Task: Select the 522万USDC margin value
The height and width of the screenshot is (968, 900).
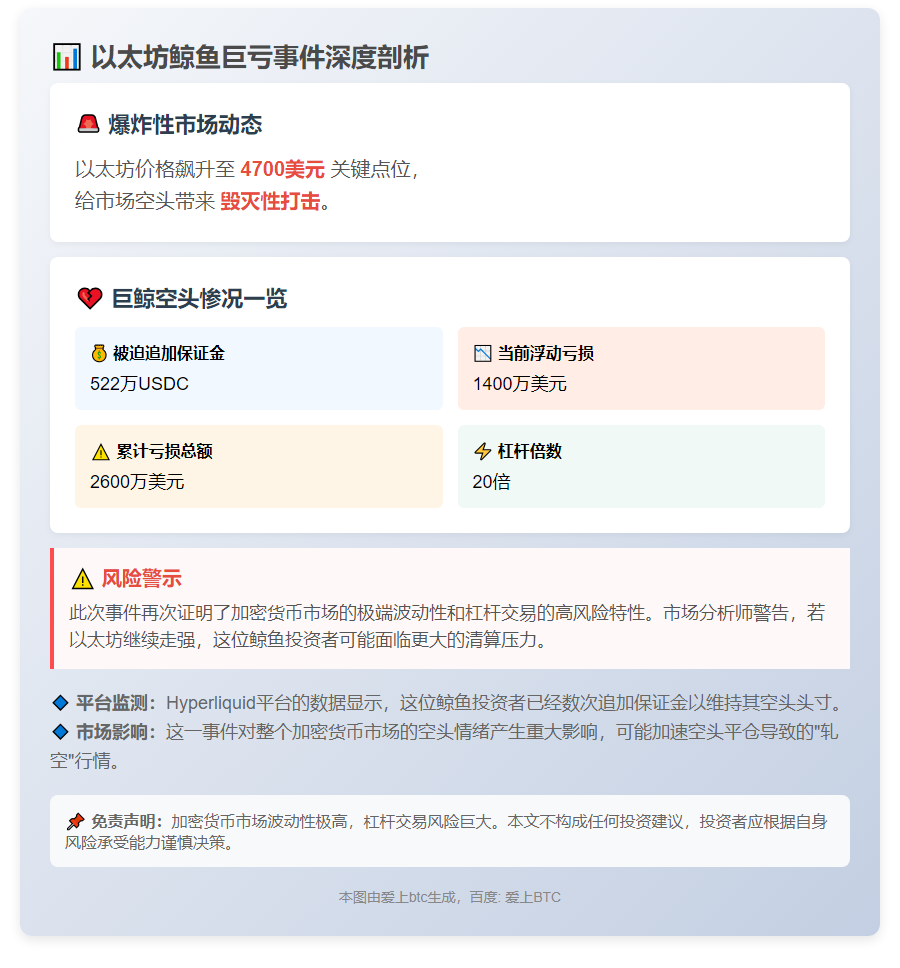Action: tap(139, 383)
